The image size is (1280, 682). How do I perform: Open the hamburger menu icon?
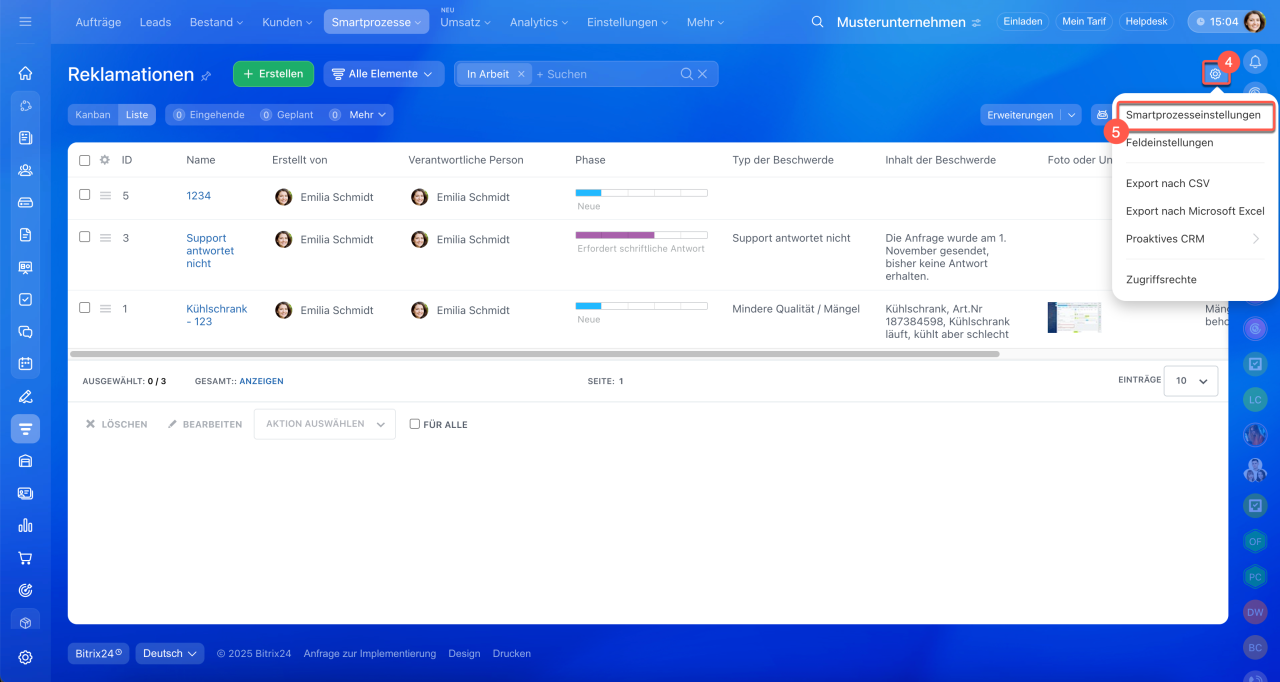[x=25, y=21]
